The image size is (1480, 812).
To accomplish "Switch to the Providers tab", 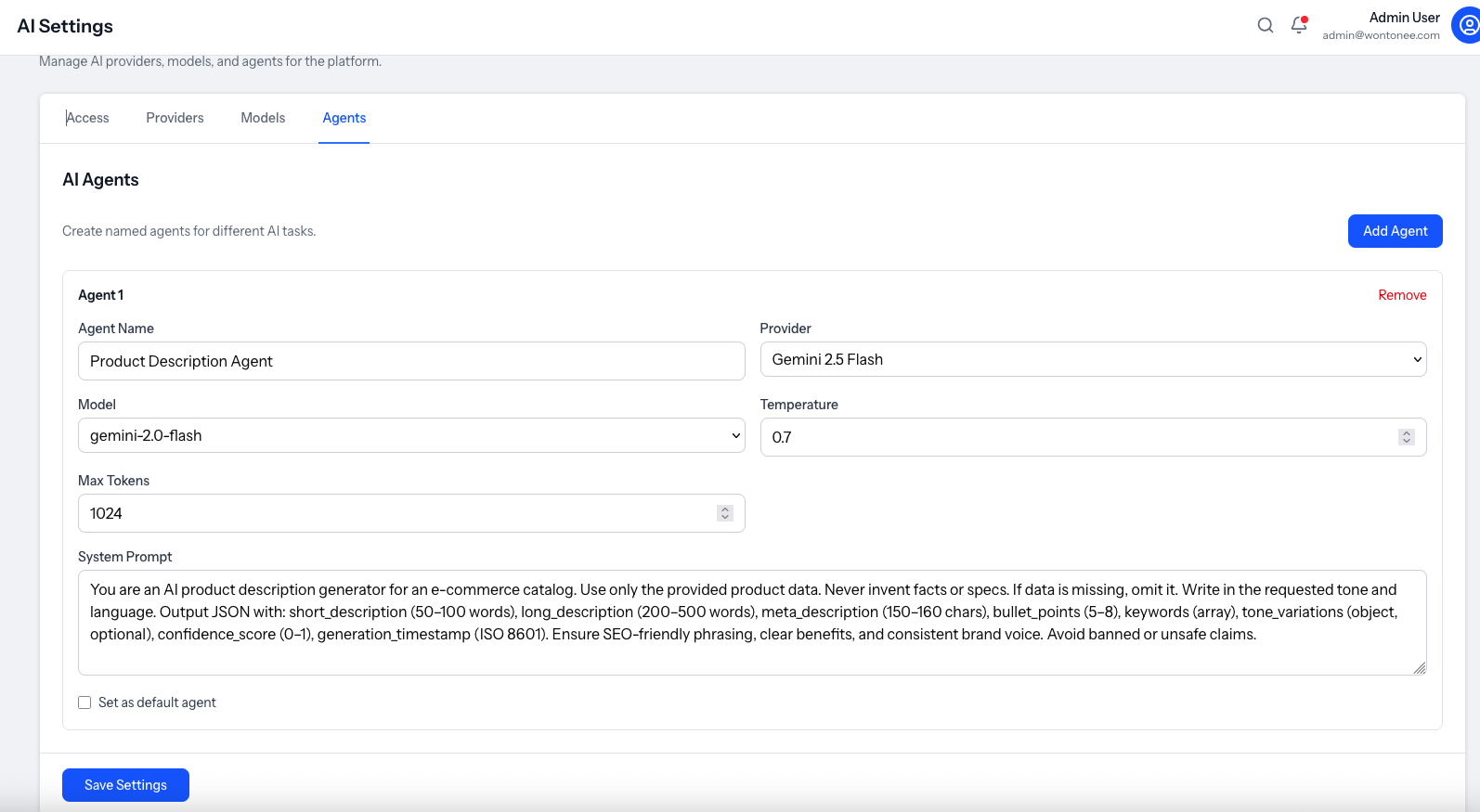I will point(175,118).
